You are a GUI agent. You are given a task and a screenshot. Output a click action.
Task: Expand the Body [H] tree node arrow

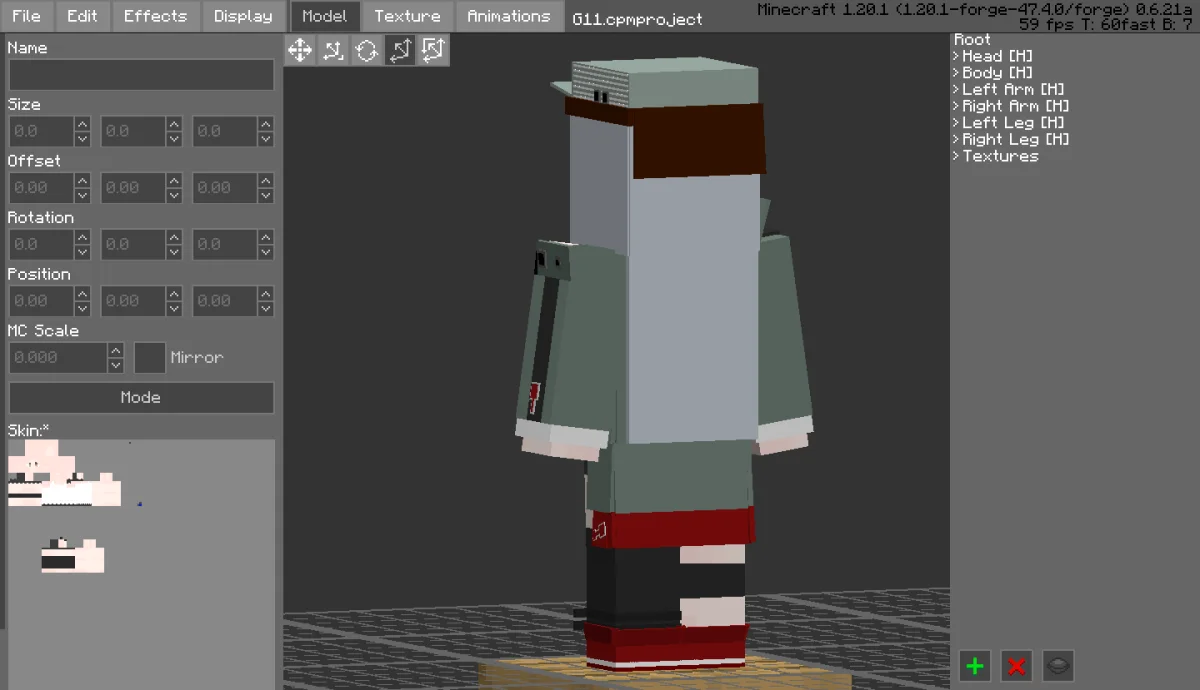click(956, 73)
